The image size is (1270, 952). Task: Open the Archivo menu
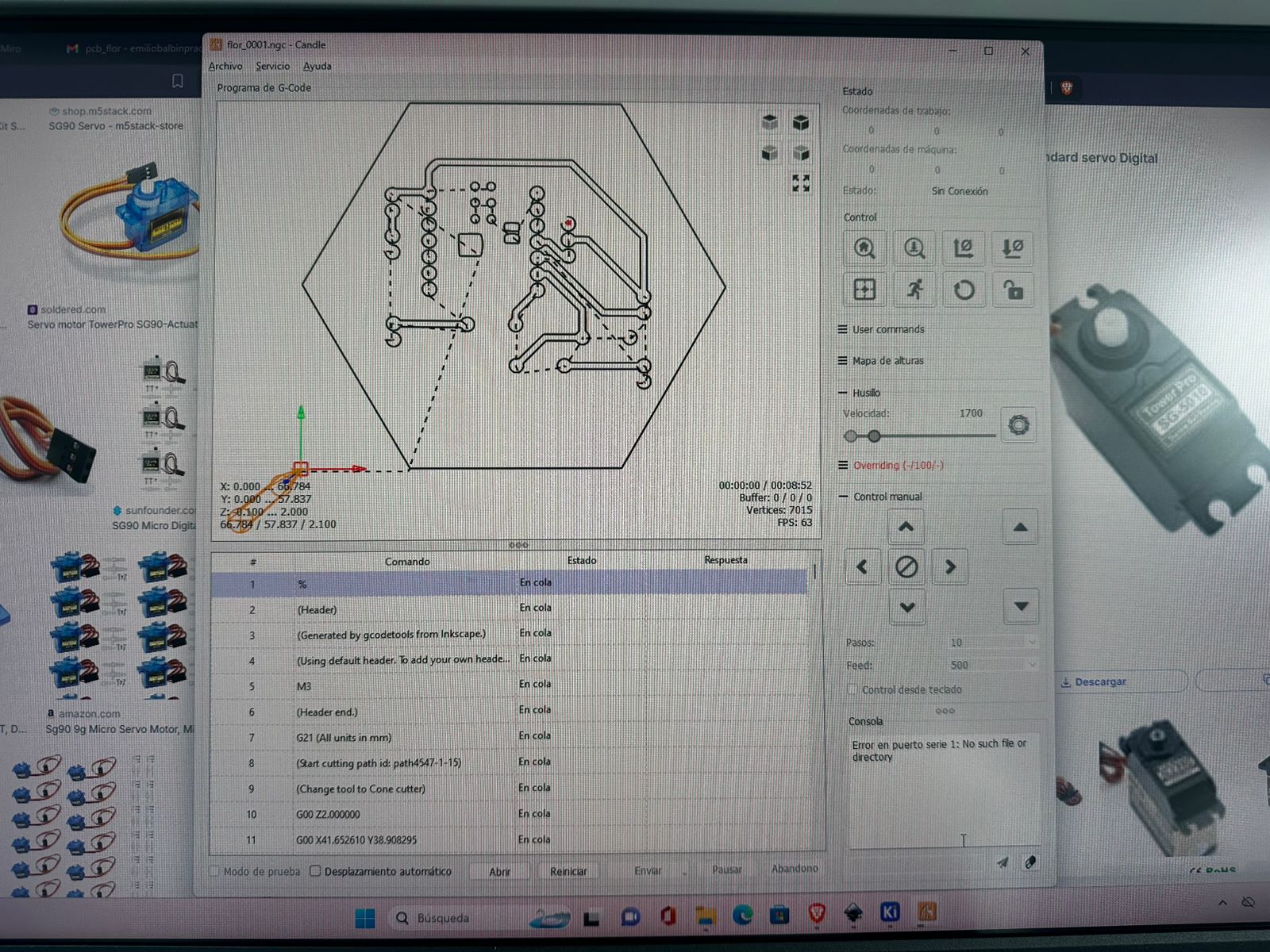click(x=225, y=67)
